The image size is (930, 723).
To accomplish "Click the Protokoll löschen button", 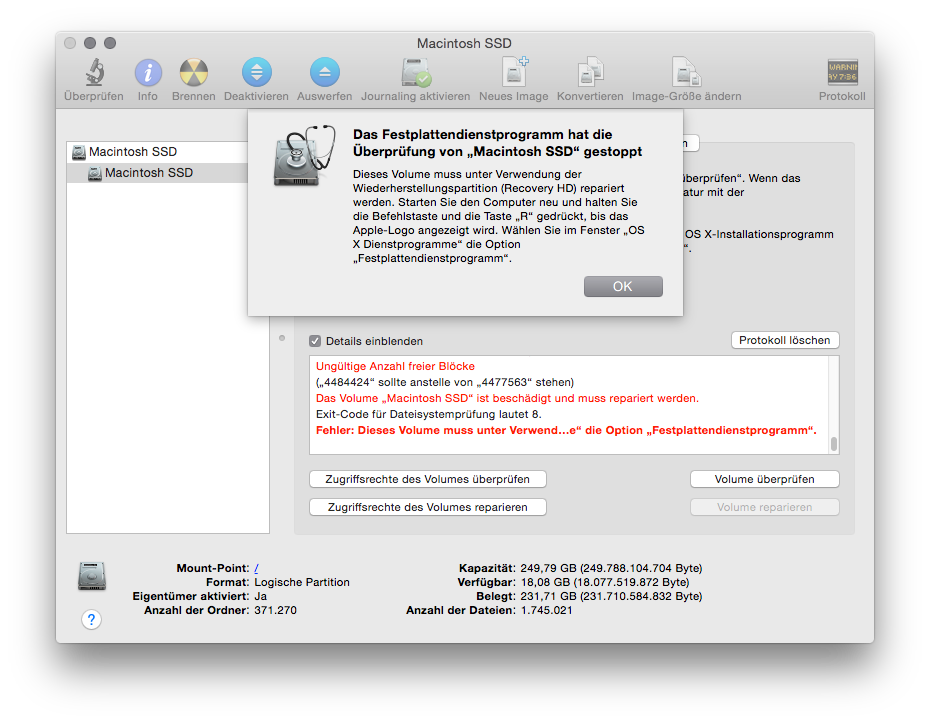I will (x=785, y=340).
